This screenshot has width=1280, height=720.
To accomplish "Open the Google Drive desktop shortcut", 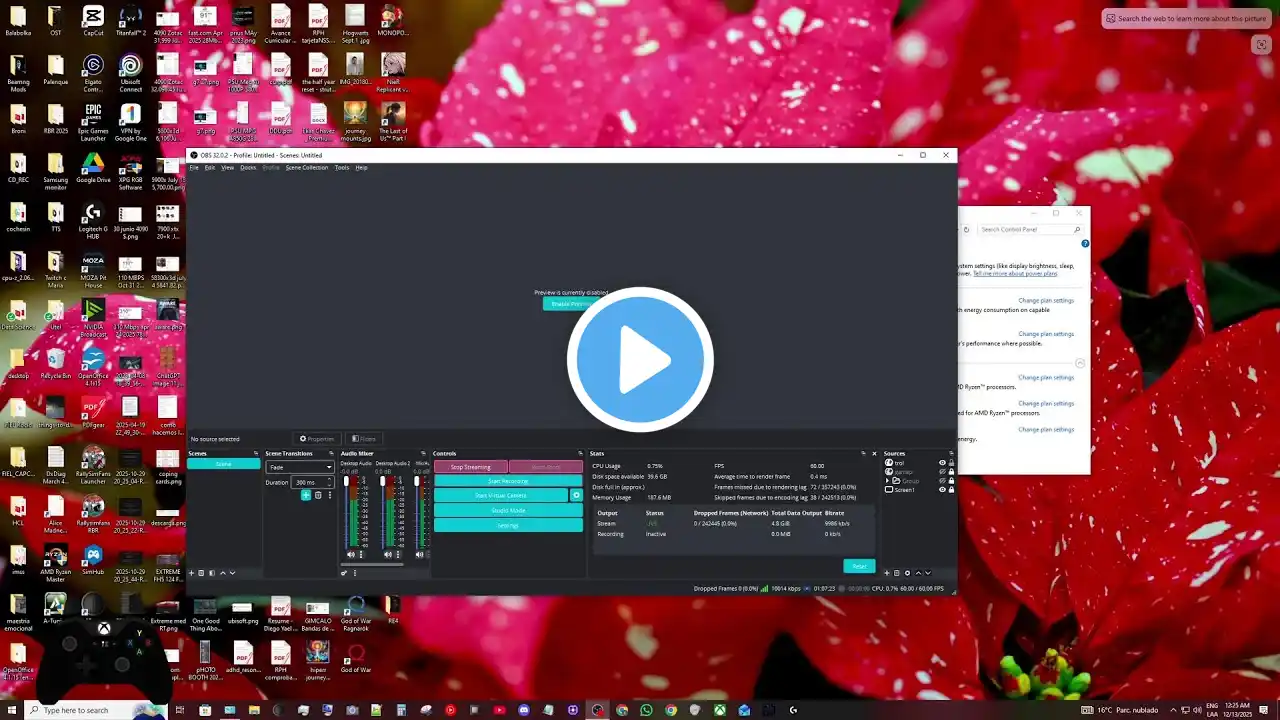I will [x=93, y=167].
